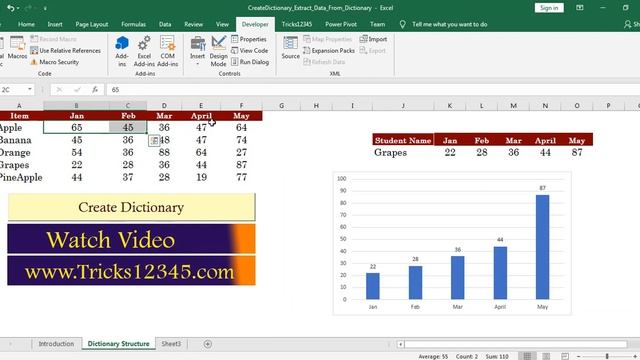Open the Tricks12345 tab

(x=297, y=24)
